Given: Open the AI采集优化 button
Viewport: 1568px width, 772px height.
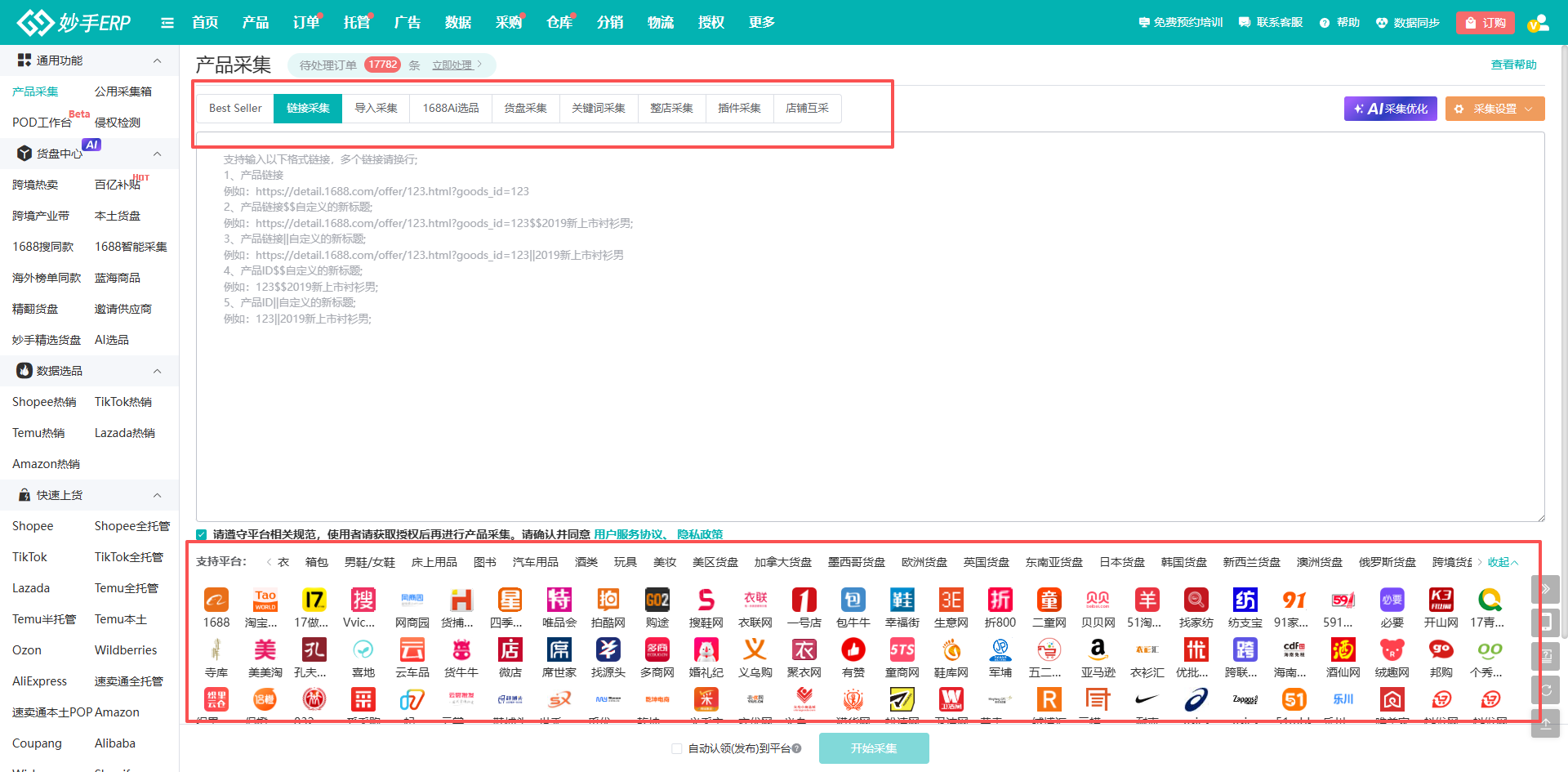Looking at the screenshot, I should pyautogui.click(x=1391, y=109).
